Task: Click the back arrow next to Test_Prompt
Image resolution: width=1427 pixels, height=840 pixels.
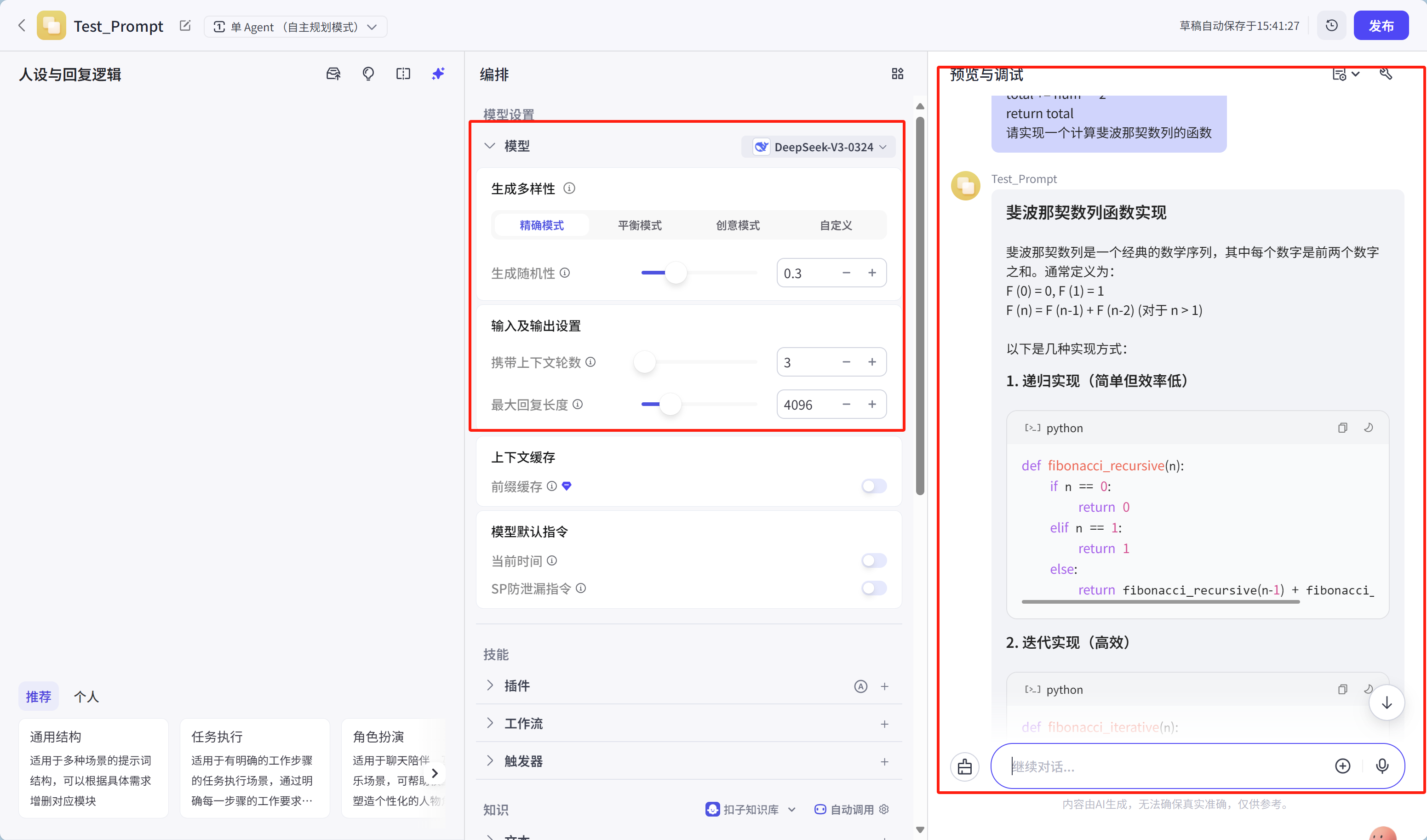Action: (22, 25)
